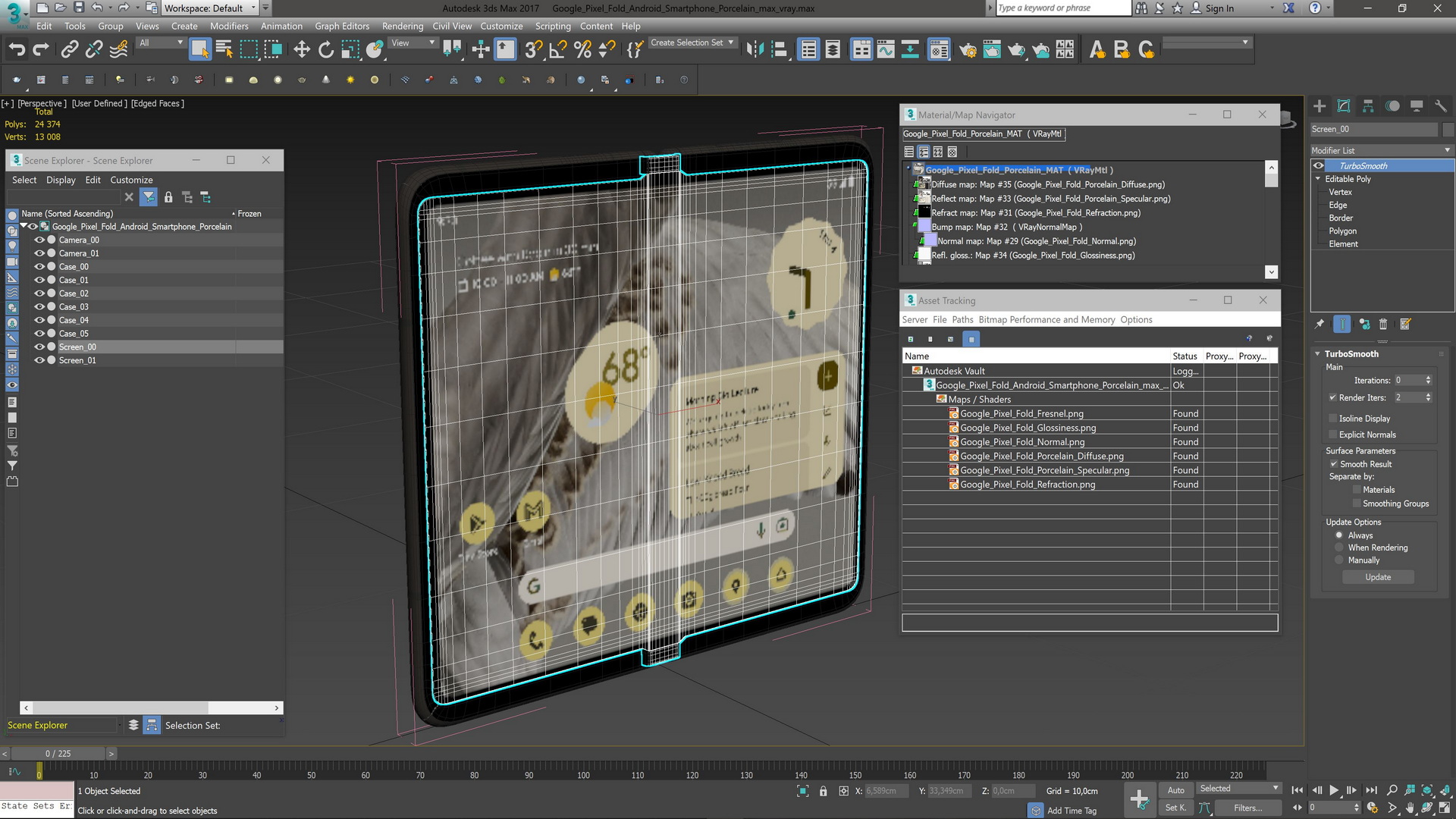The width and height of the screenshot is (1456, 819).
Task: Select the Manually update option
Action: 1339,560
